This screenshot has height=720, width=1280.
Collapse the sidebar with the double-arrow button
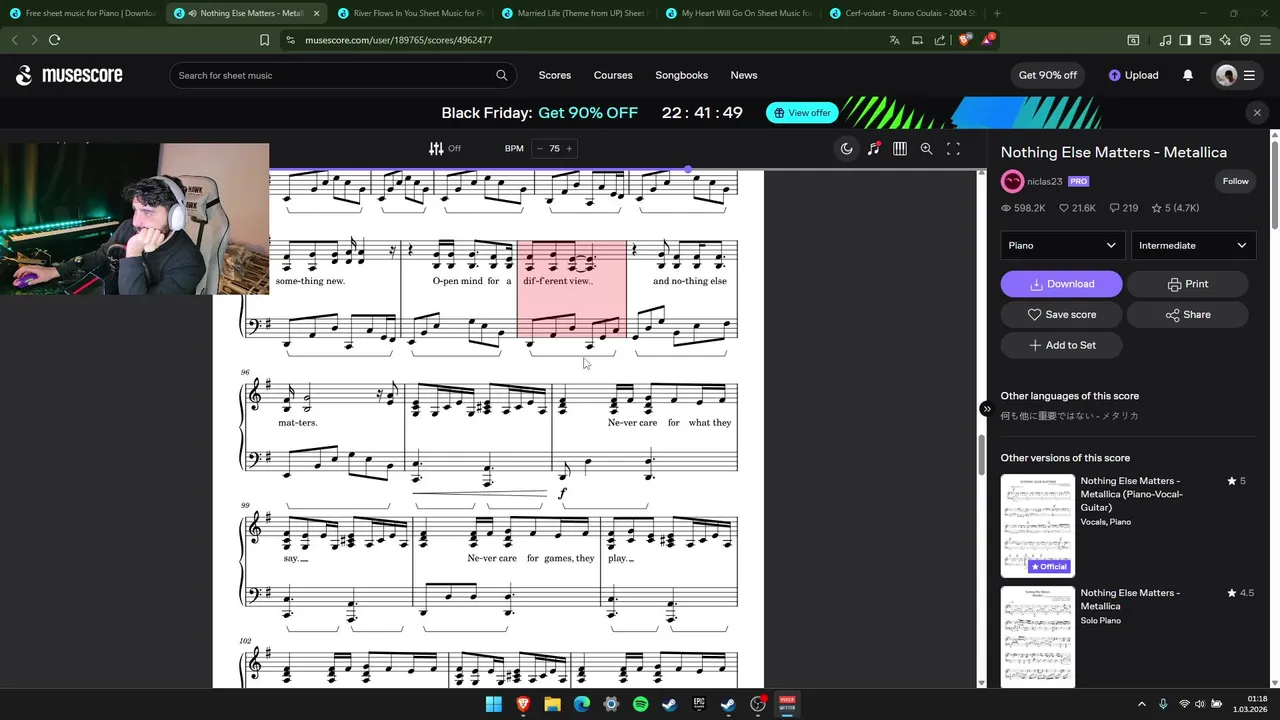986,409
